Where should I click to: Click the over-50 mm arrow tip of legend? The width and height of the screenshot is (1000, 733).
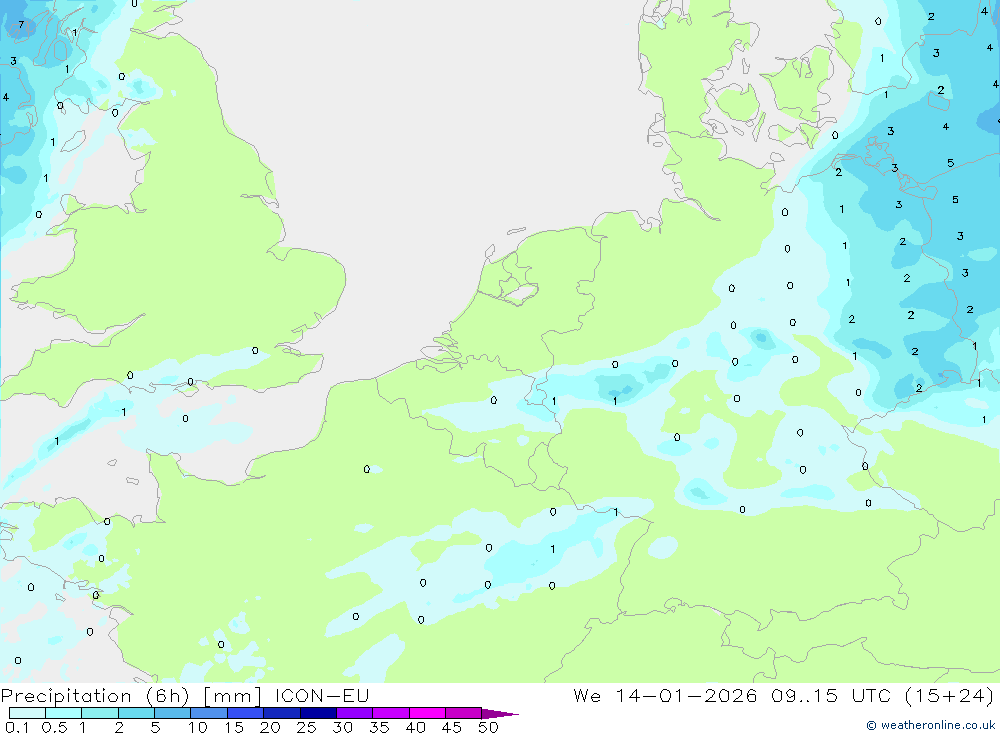coord(499,713)
